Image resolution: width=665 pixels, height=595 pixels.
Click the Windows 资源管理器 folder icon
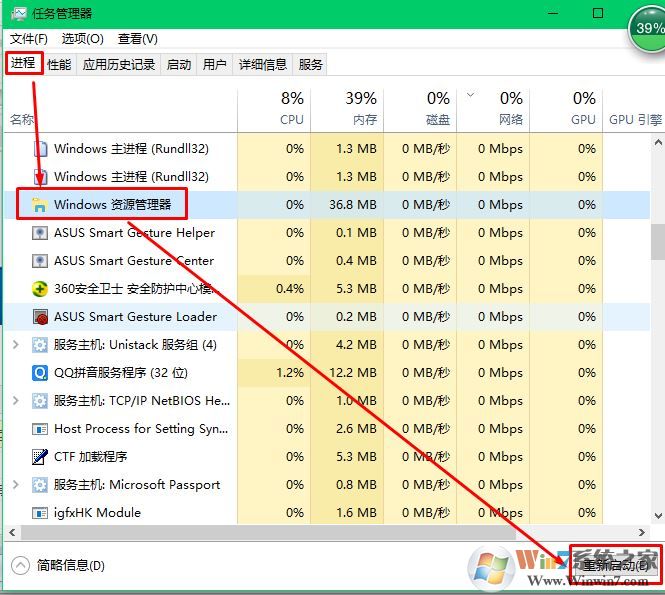click(39, 205)
